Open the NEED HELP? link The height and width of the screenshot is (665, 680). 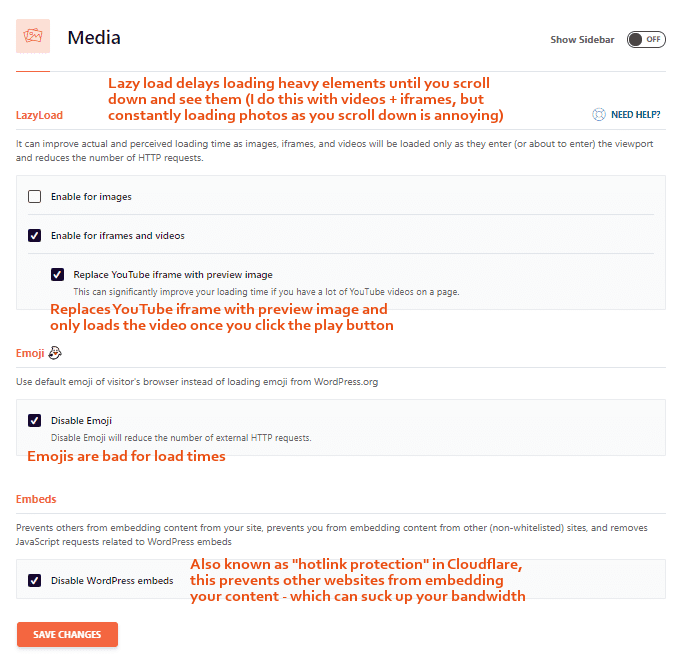[x=636, y=115]
